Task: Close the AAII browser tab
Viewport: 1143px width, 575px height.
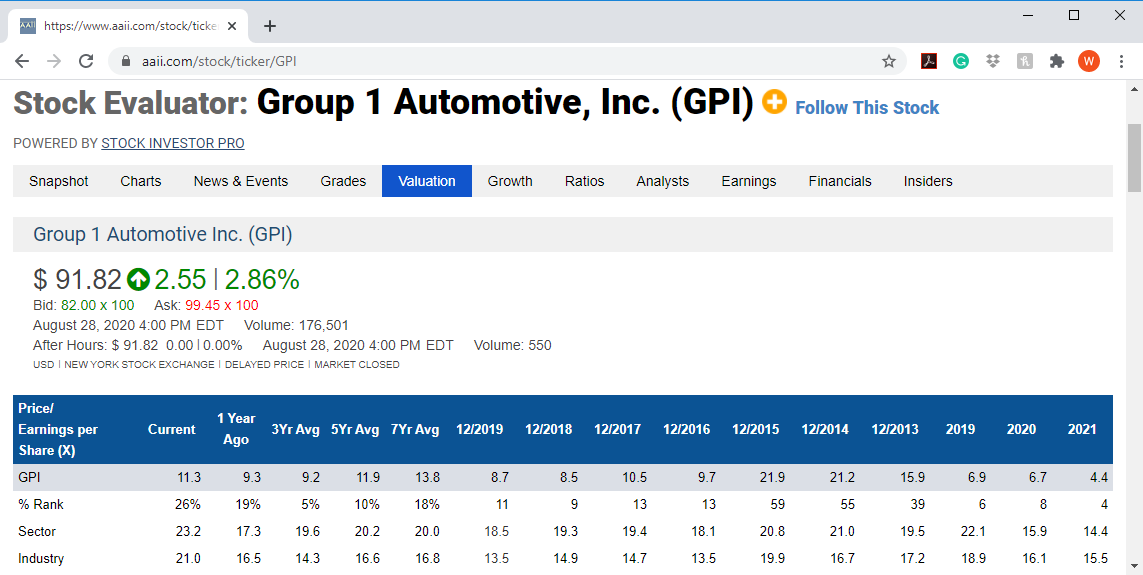Action: [232, 26]
